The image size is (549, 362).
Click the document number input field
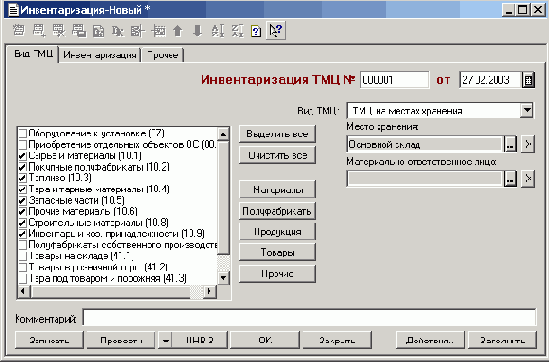click(394, 80)
